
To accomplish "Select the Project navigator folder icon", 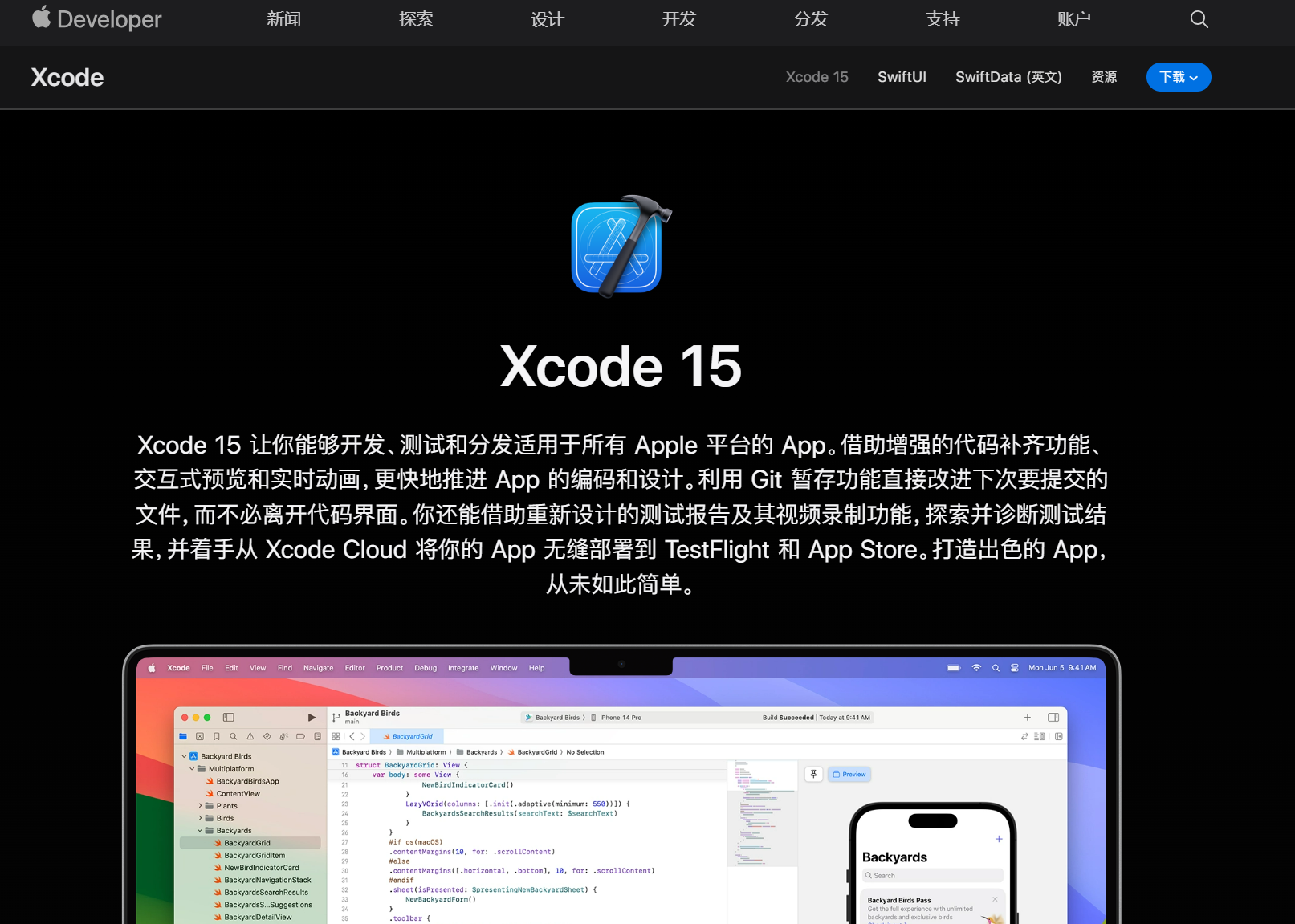I will [183, 736].
